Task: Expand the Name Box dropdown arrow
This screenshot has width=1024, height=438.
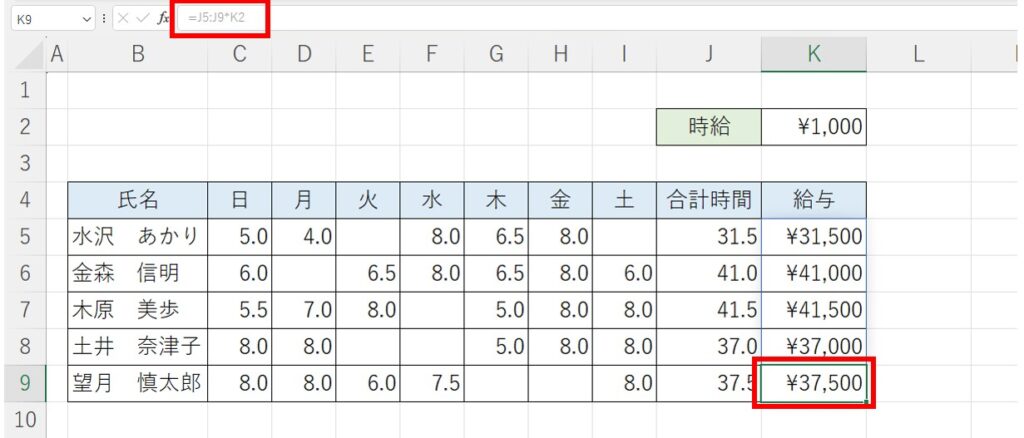Action: click(89, 20)
